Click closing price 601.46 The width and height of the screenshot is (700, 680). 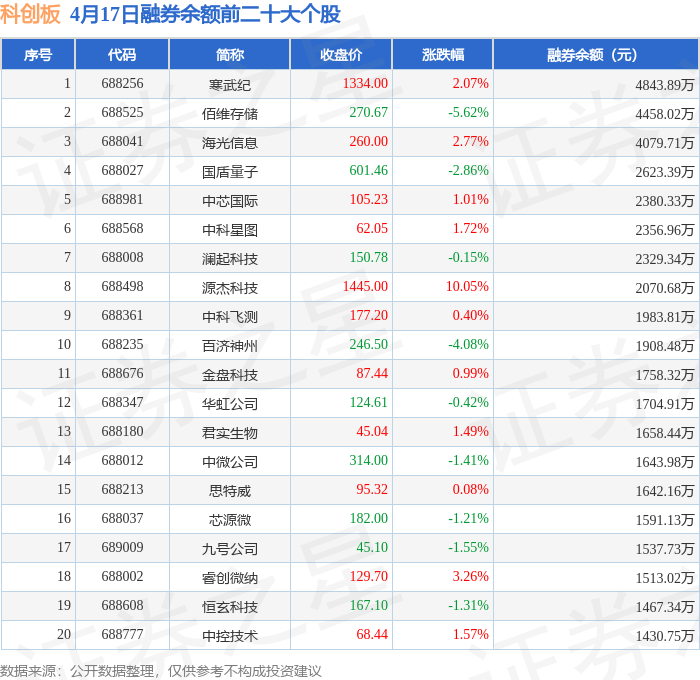[x=369, y=171]
